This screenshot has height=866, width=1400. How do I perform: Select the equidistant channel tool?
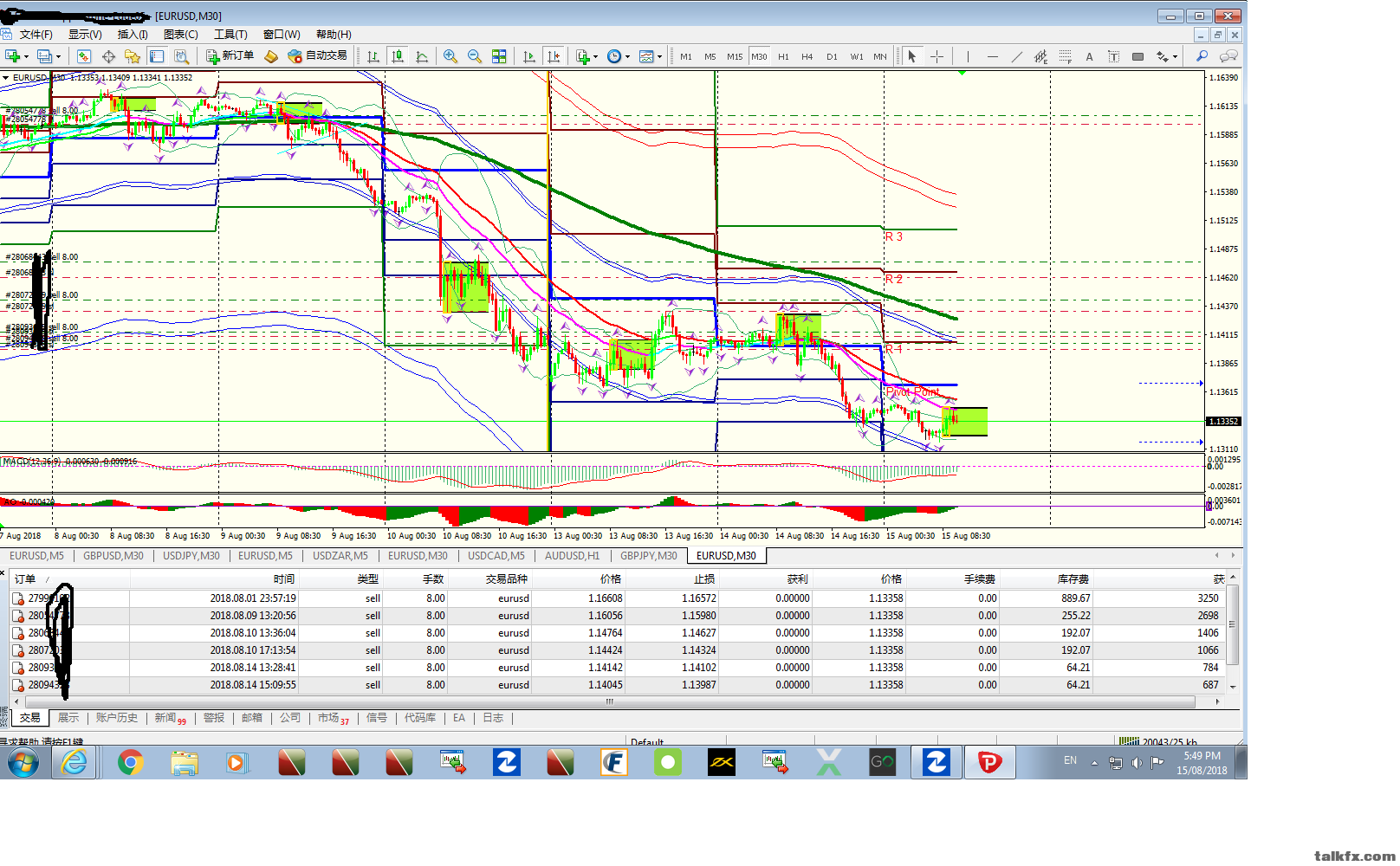[x=1040, y=56]
